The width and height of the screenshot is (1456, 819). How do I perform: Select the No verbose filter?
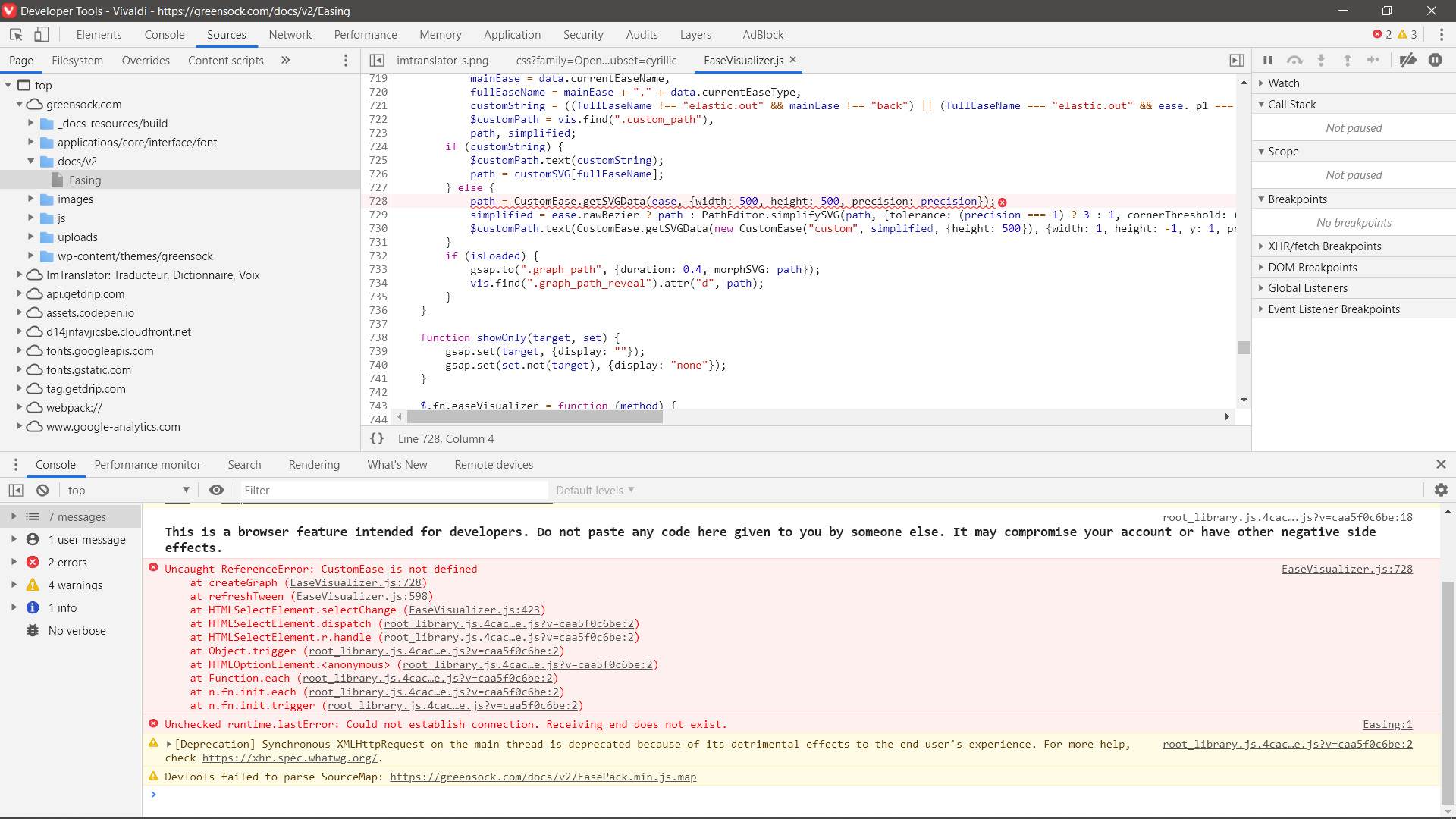coord(71,630)
